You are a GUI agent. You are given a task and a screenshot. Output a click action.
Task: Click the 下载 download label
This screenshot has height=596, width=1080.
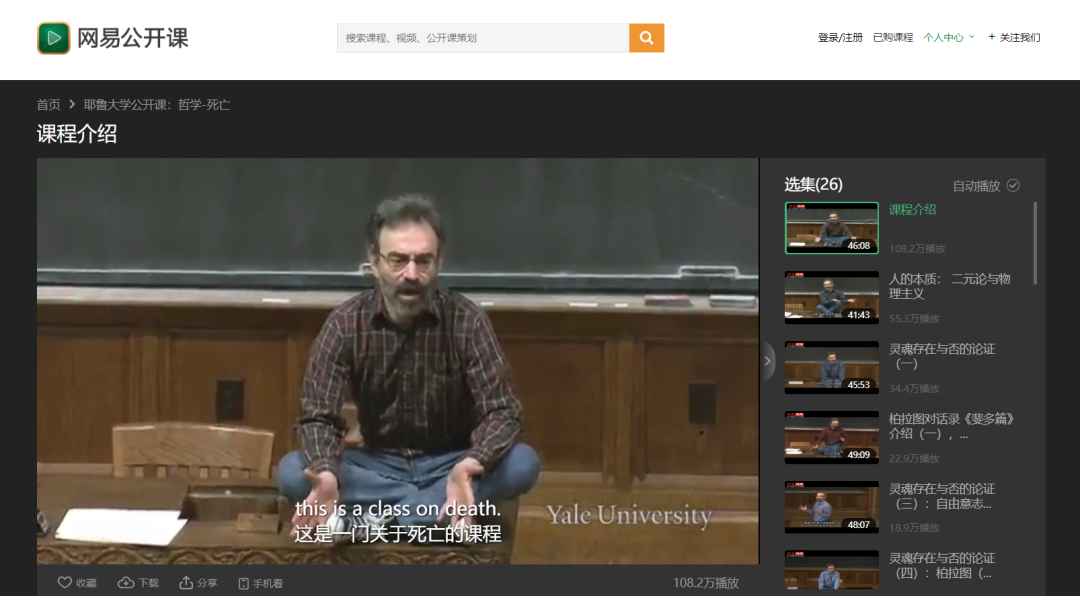point(148,584)
